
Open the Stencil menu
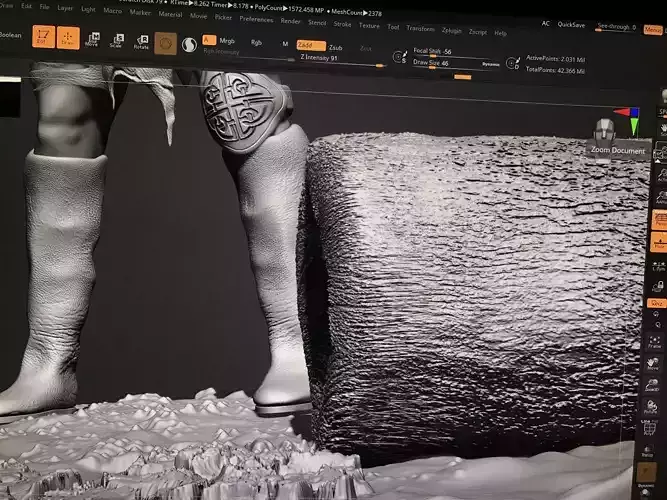point(317,23)
